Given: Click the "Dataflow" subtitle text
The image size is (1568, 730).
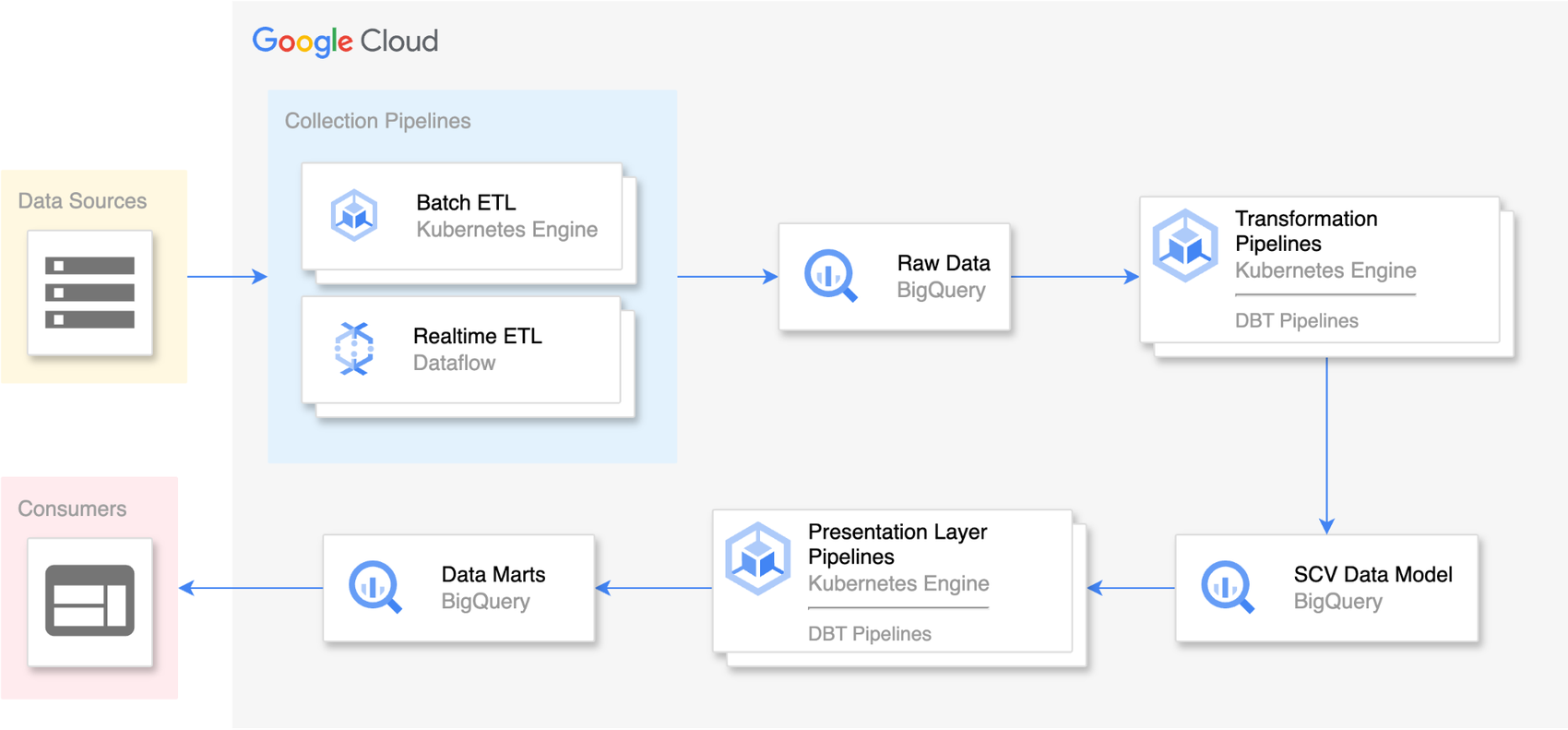Looking at the screenshot, I should pos(455,363).
